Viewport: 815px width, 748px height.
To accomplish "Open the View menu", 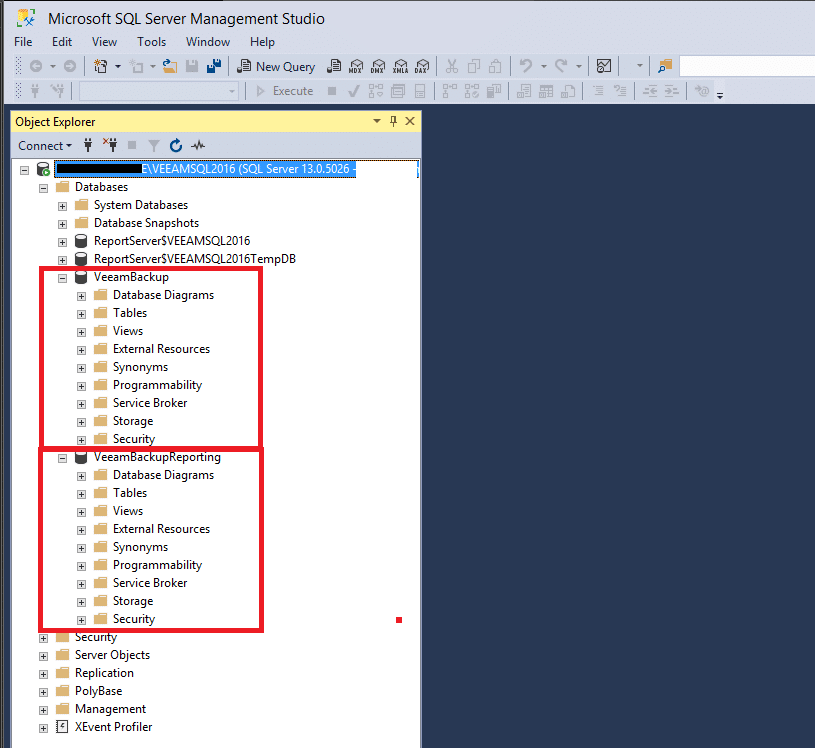I will (x=104, y=42).
